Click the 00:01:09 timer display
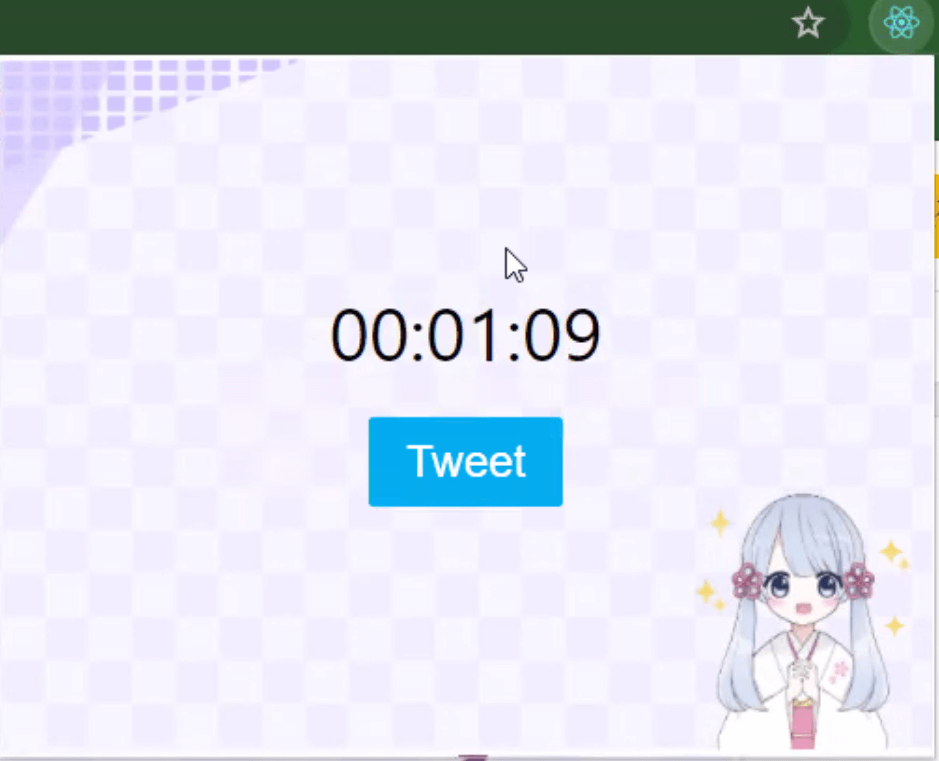 click(465, 335)
